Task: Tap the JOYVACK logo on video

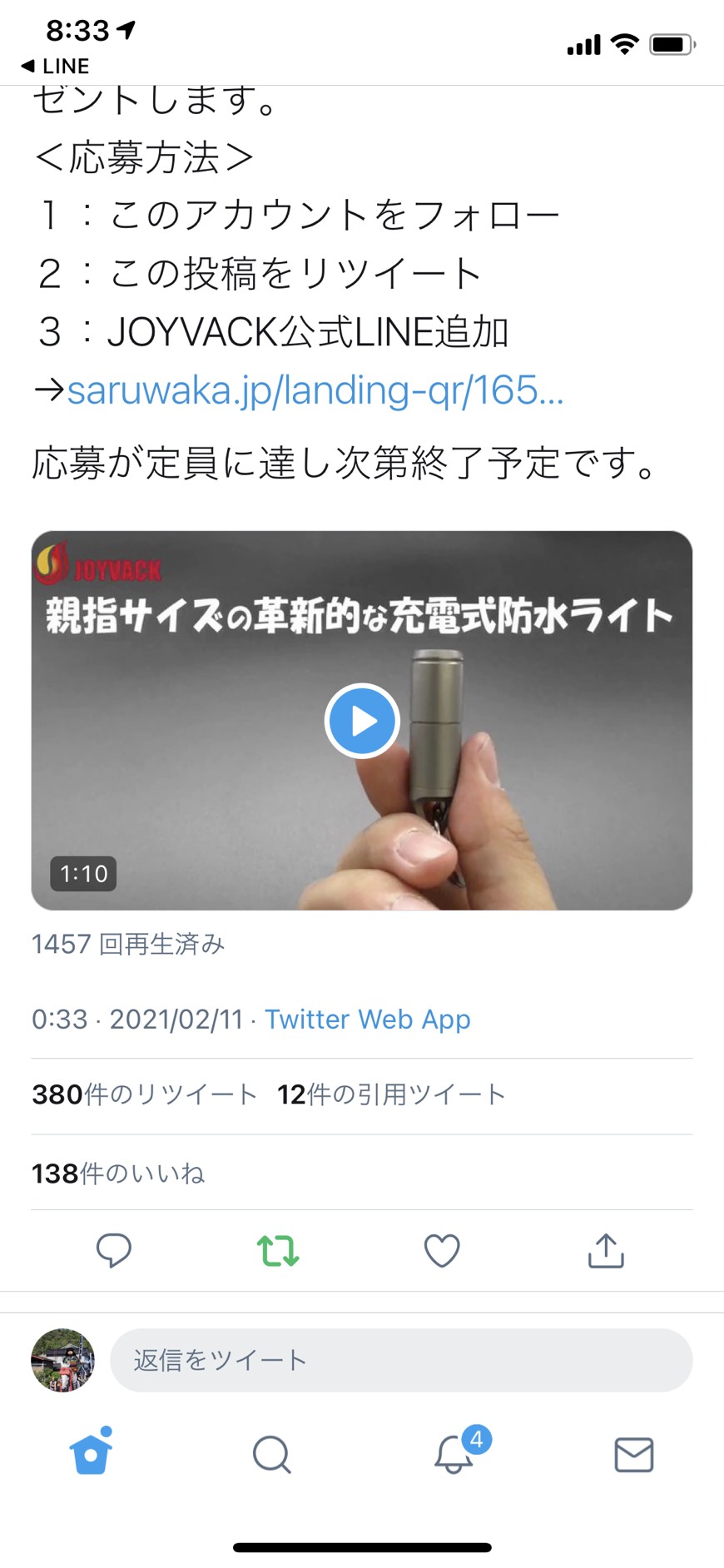Action: (97, 565)
